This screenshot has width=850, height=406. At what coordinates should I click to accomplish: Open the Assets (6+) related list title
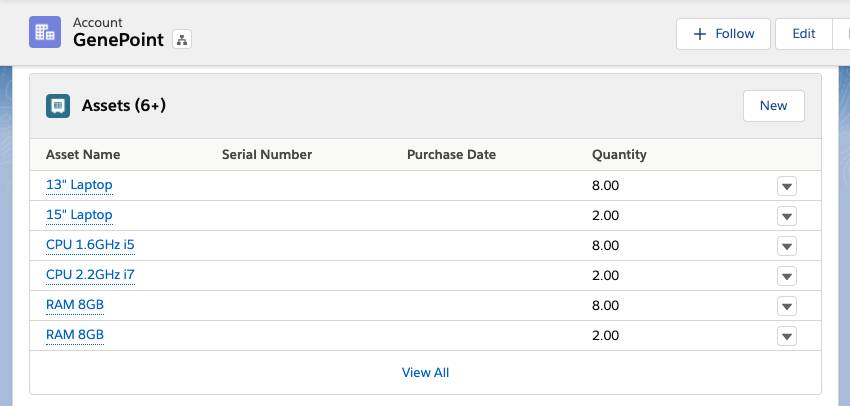pyautogui.click(x=124, y=106)
